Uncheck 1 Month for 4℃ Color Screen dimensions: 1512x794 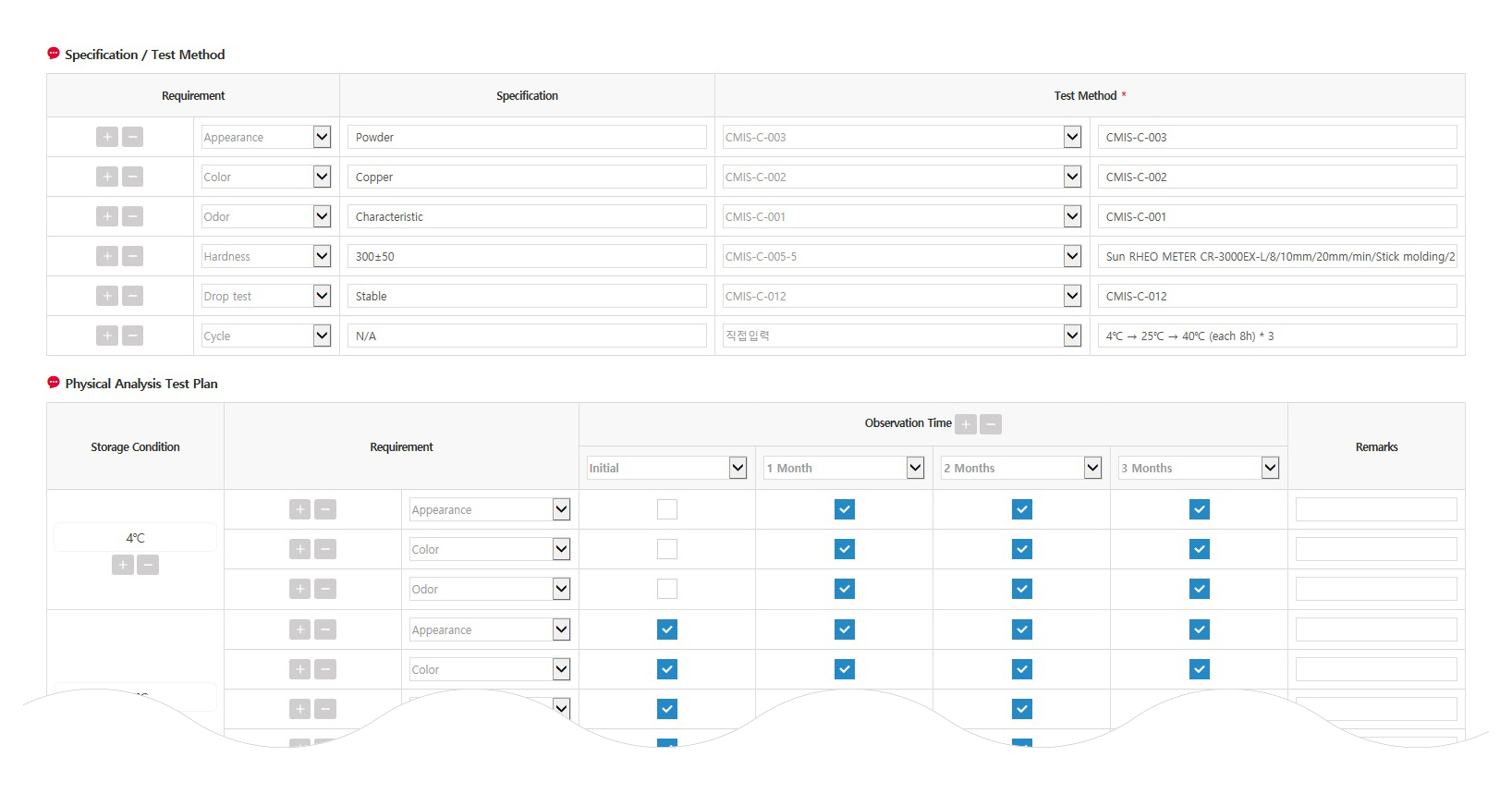(x=845, y=549)
